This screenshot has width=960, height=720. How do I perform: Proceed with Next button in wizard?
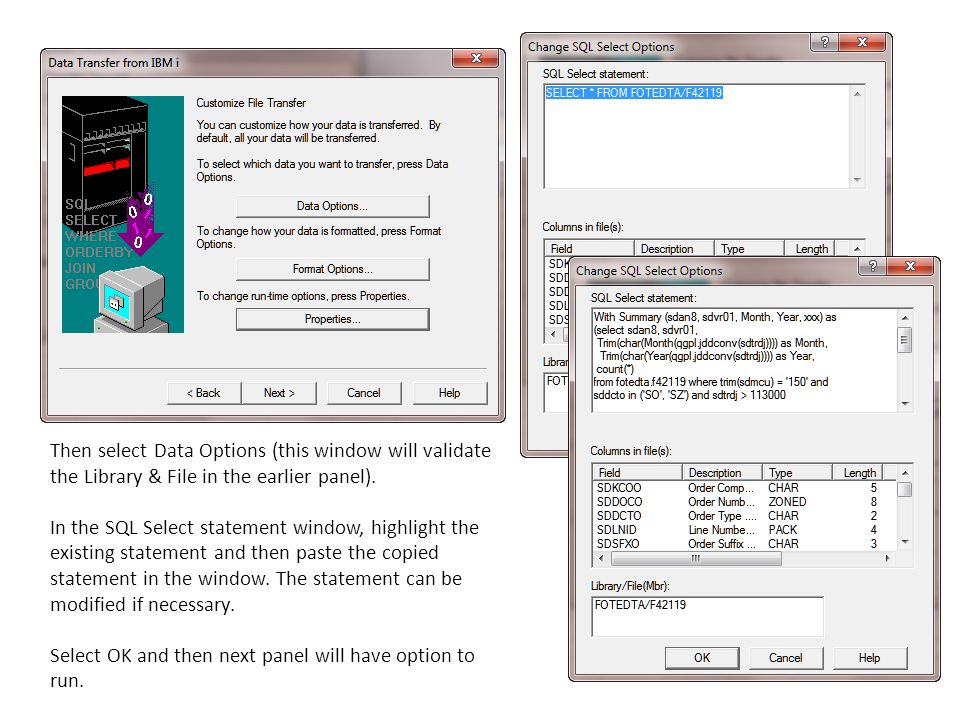[279, 393]
